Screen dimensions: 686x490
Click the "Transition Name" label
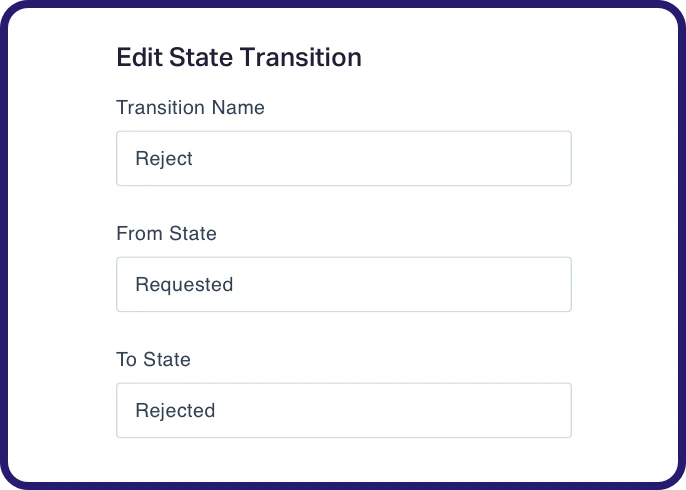click(x=190, y=107)
